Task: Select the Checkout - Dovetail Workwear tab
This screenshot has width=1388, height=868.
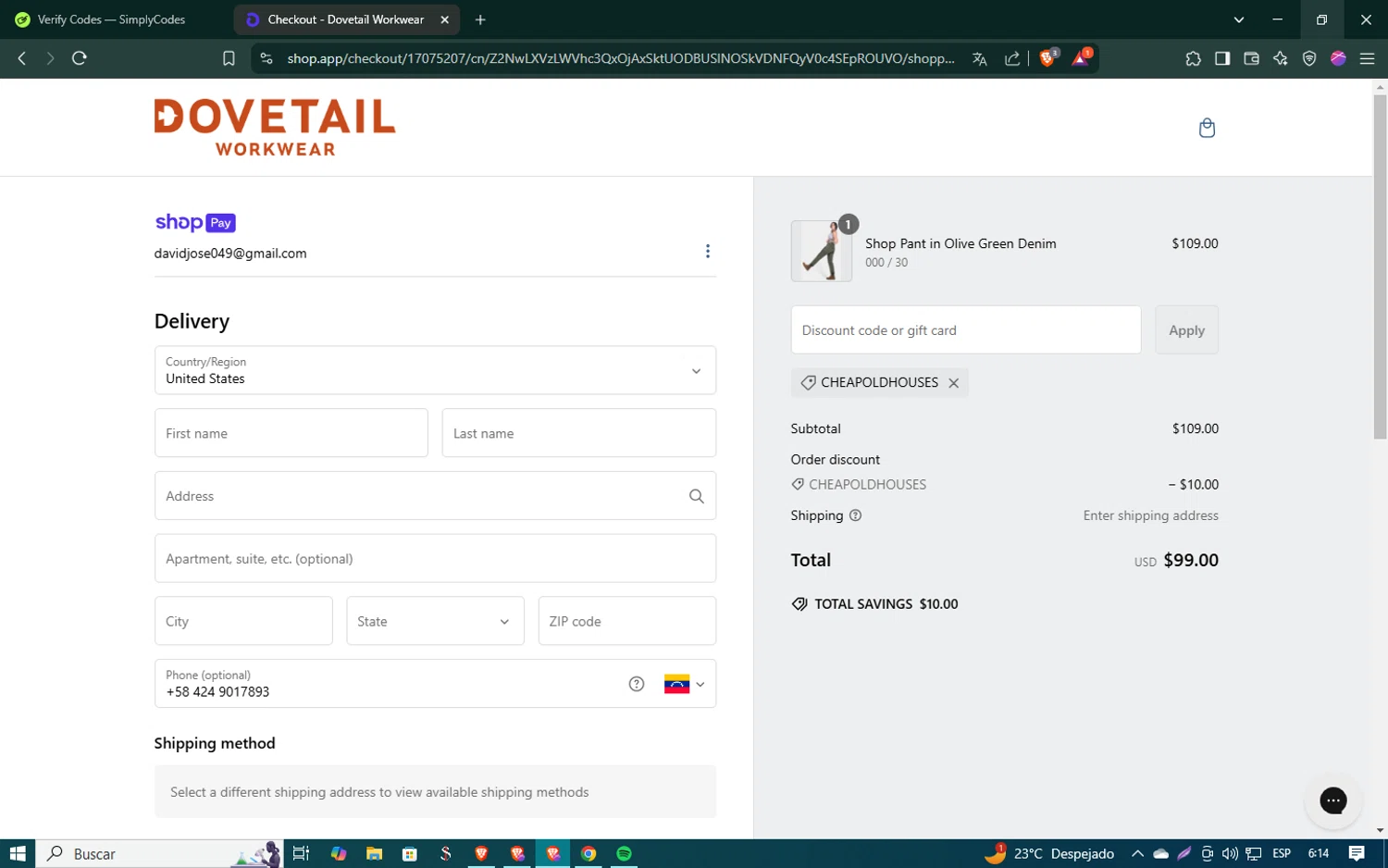Action: click(x=345, y=19)
